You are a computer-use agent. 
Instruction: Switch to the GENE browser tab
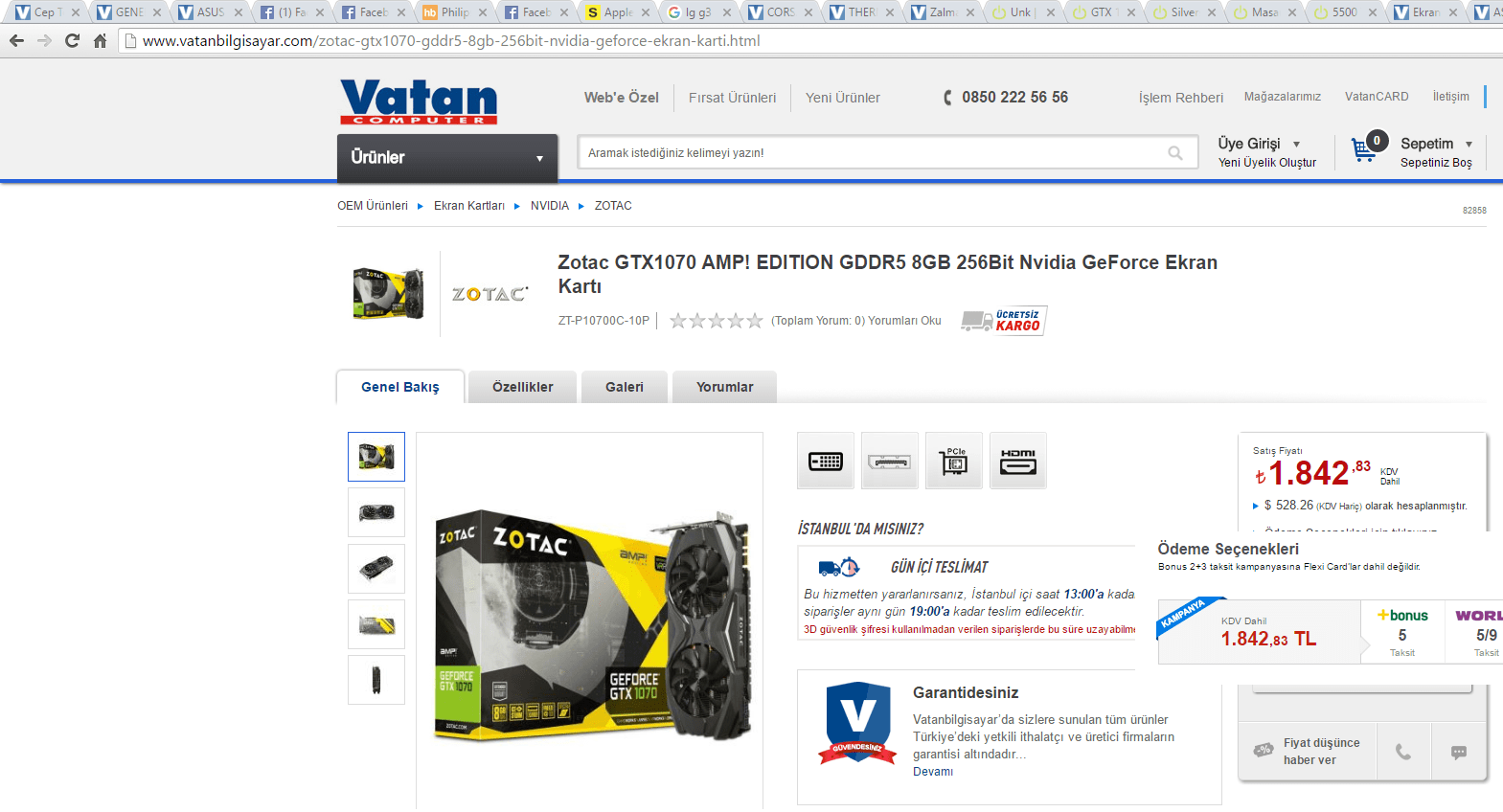coord(128,12)
